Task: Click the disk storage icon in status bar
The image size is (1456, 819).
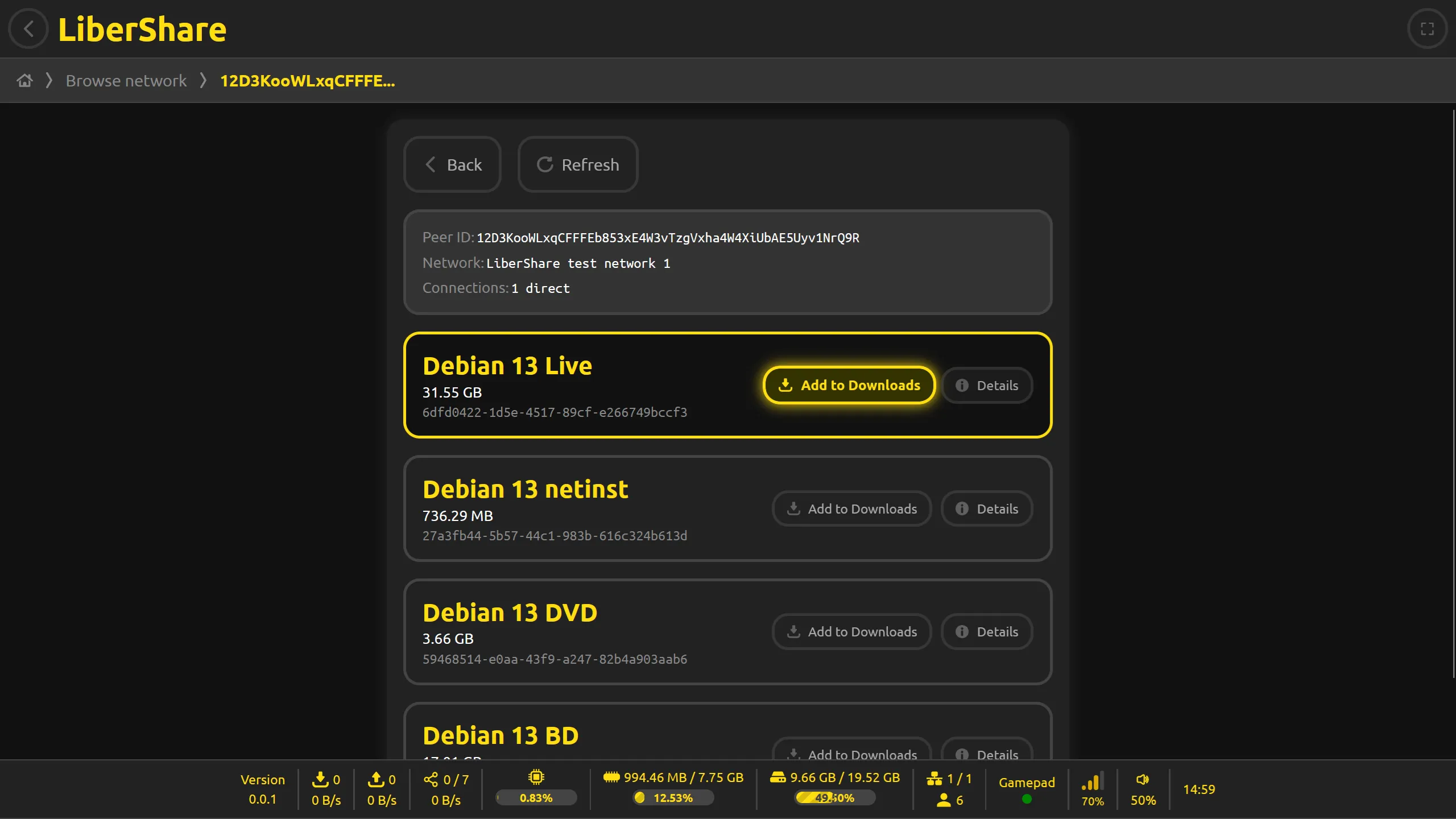Action: pos(778,777)
